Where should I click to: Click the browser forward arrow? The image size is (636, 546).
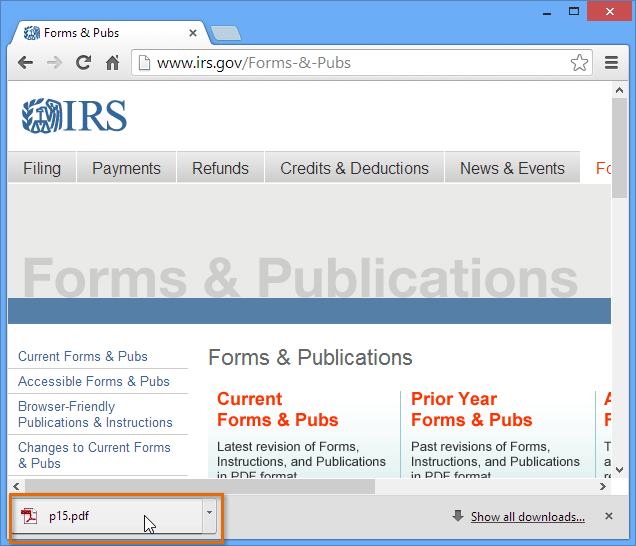pyautogui.click(x=54, y=62)
